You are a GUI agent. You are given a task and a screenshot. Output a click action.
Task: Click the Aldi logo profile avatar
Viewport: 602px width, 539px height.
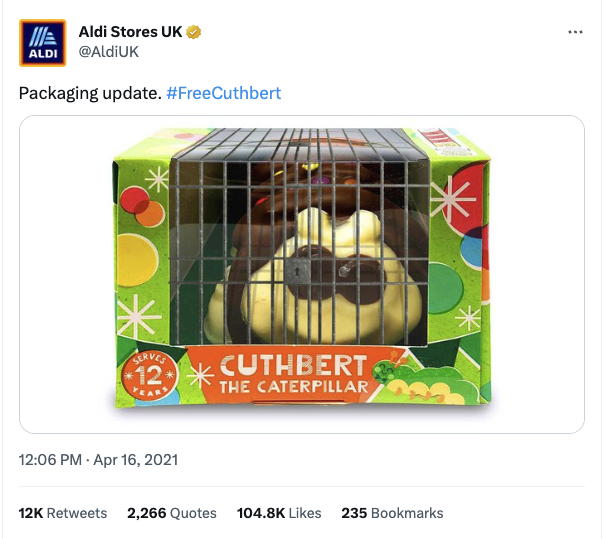pos(42,45)
